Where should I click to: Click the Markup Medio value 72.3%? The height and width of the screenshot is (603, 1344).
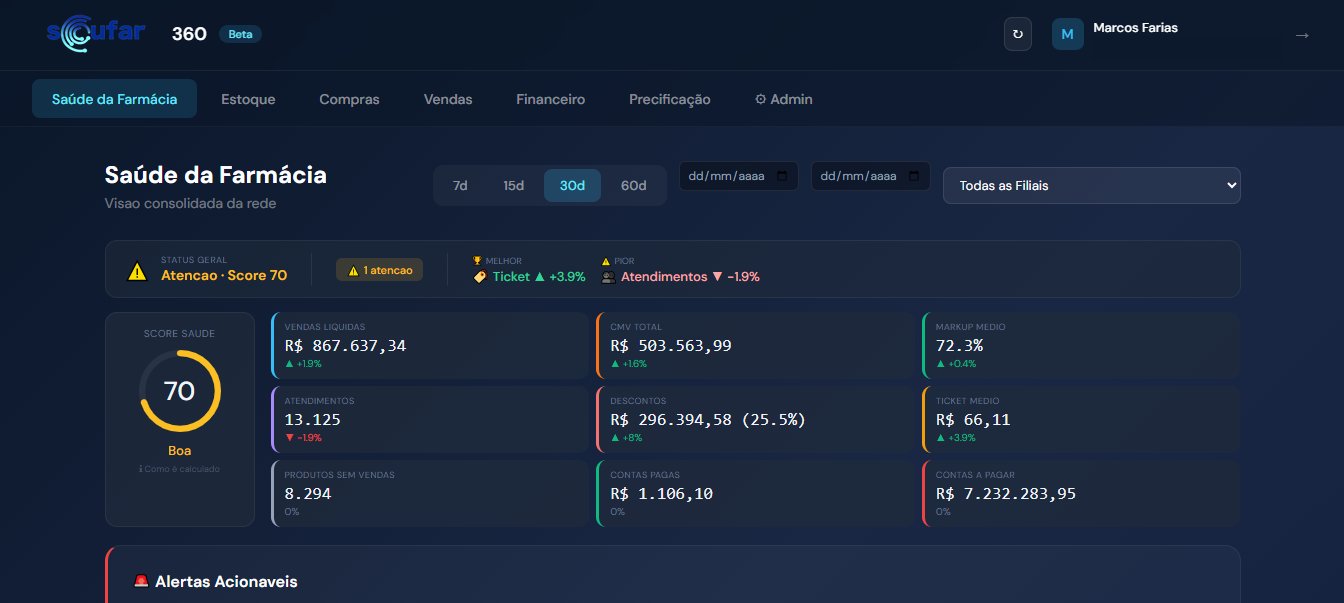(x=960, y=346)
